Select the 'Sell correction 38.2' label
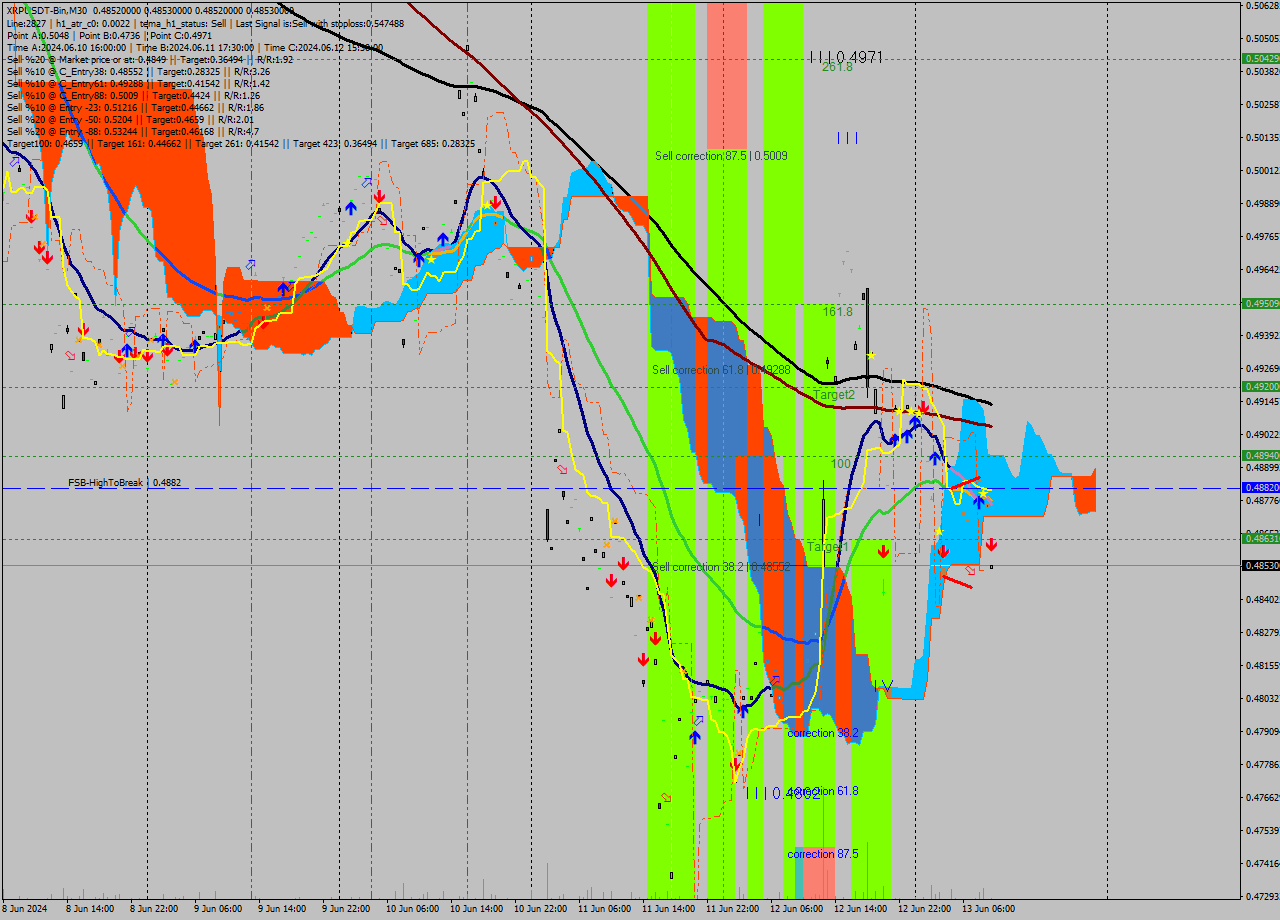The width and height of the screenshot is (1280, 920). click(x=721, y=567)
